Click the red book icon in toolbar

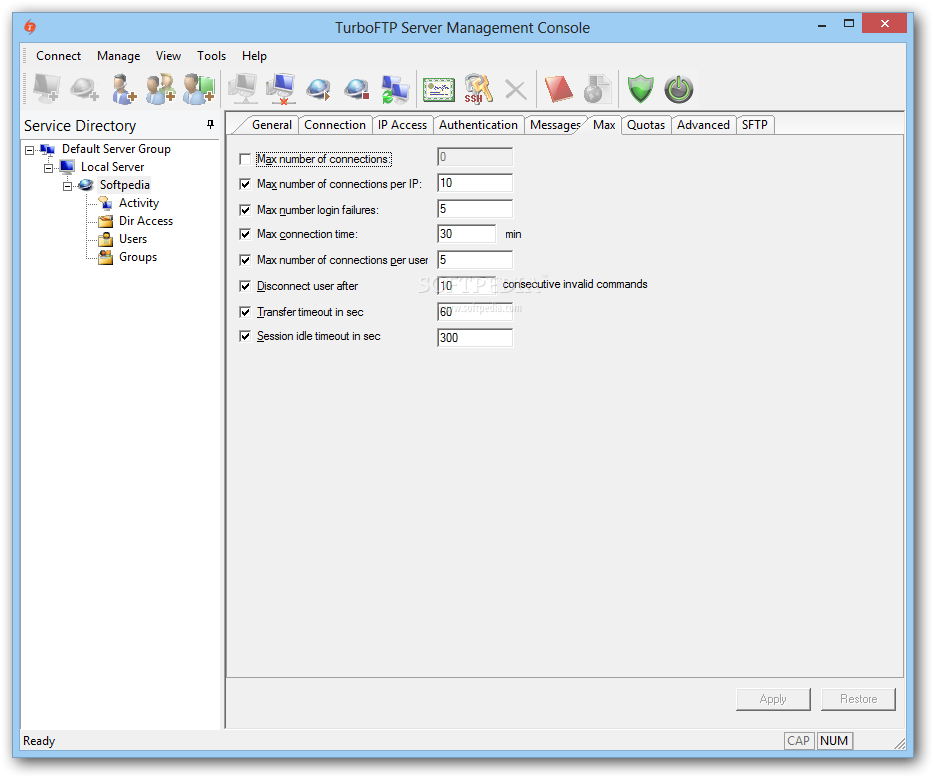559,89
